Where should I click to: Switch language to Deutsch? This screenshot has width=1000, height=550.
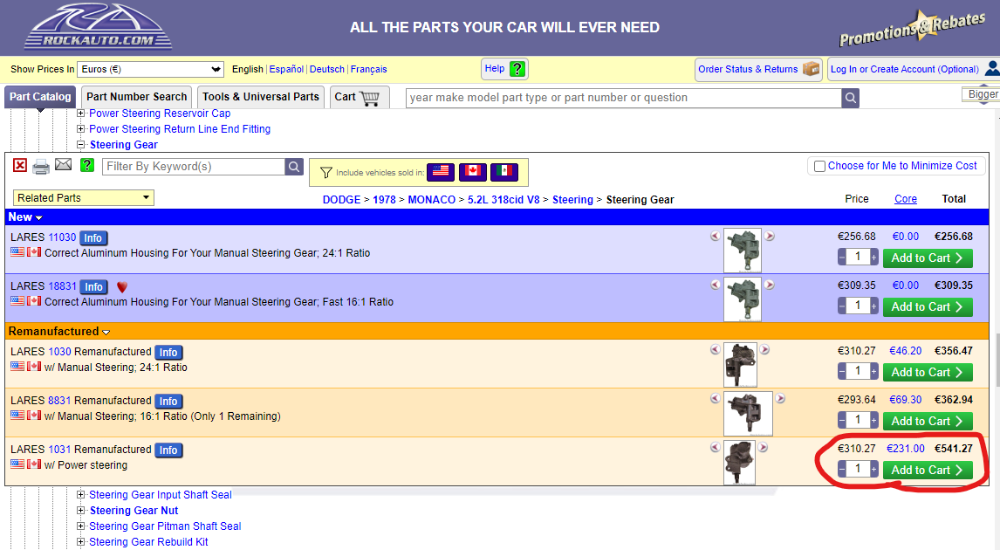tap(327, 69)
